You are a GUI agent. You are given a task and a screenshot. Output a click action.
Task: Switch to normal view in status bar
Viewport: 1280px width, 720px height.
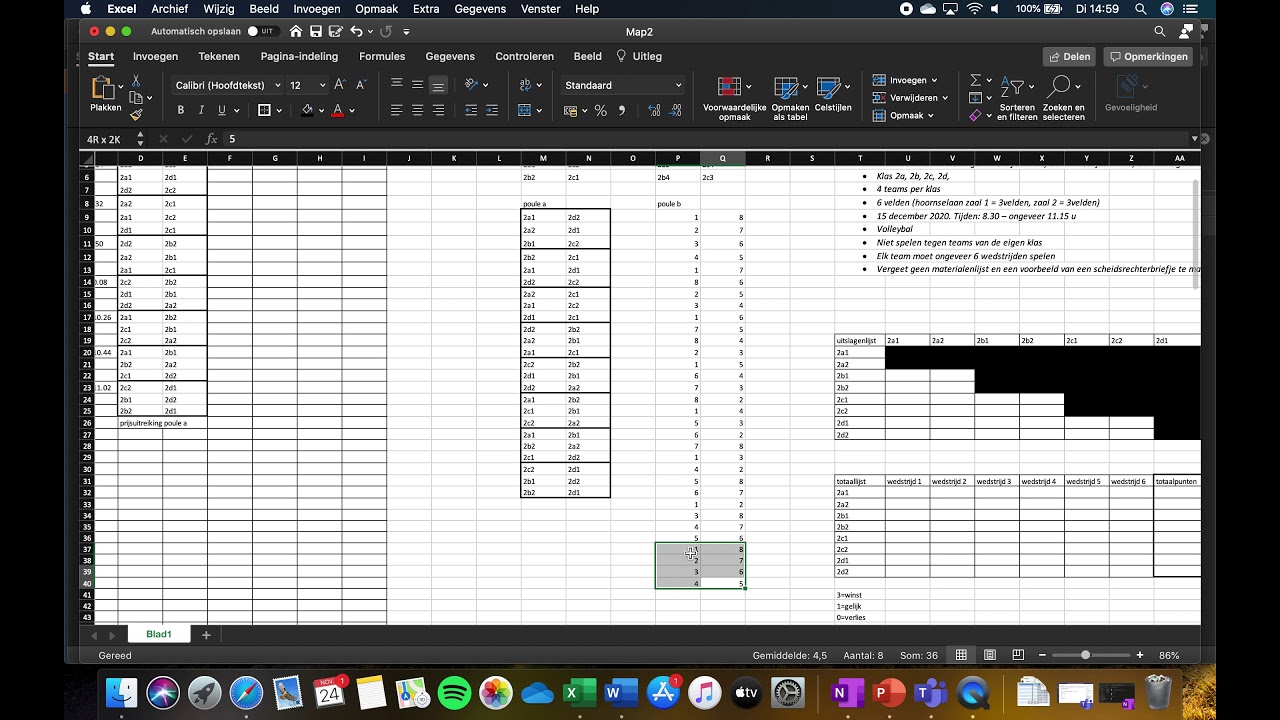[x=961, y=655]
